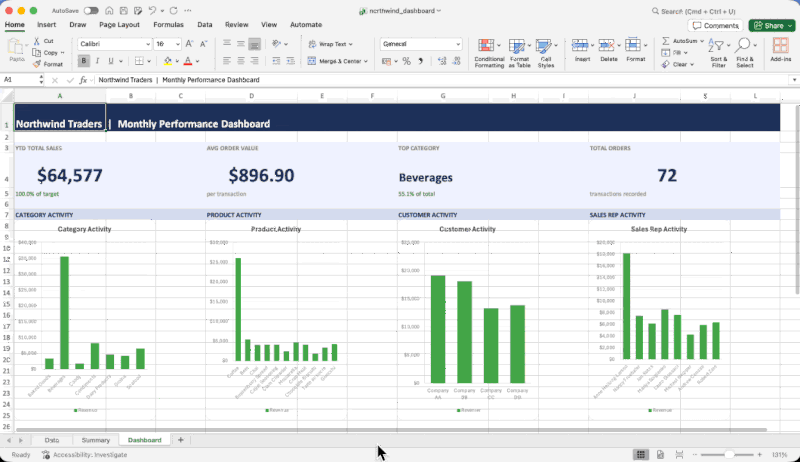Click the yellow fill color bucket

[167, 61]
